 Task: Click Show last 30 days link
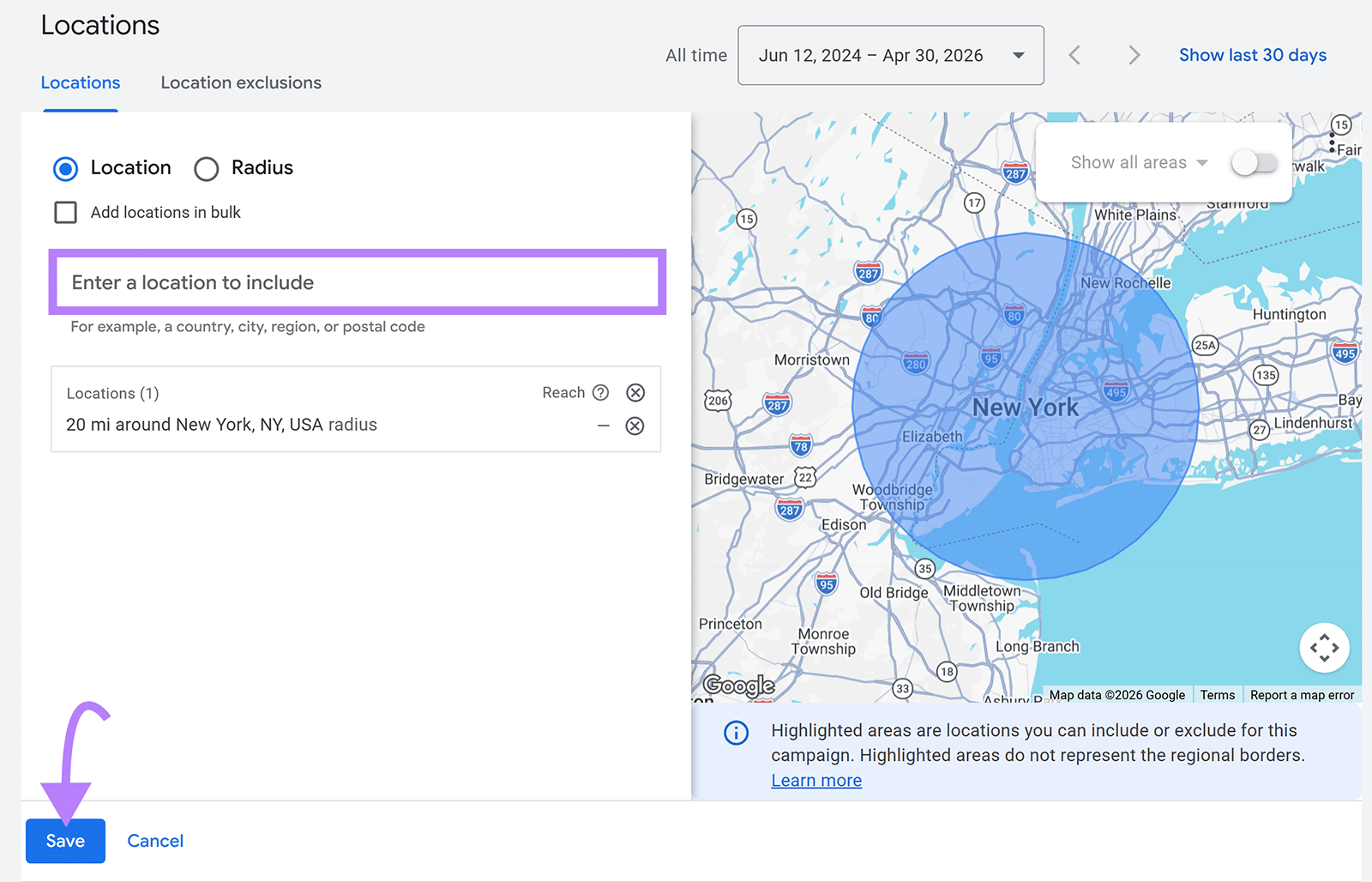point(1253,55)
